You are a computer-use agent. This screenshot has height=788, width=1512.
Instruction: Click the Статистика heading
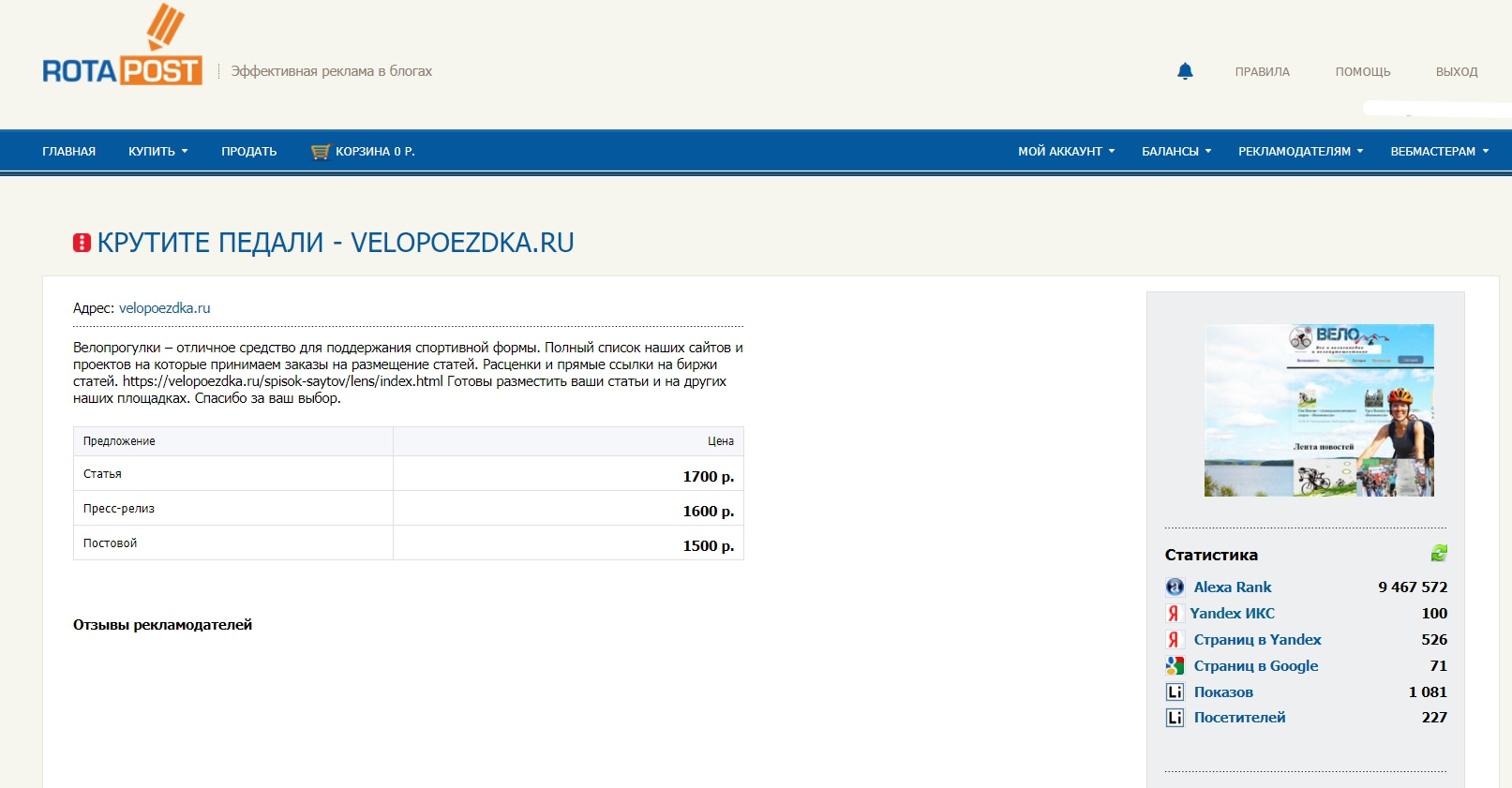(1211, 555)
